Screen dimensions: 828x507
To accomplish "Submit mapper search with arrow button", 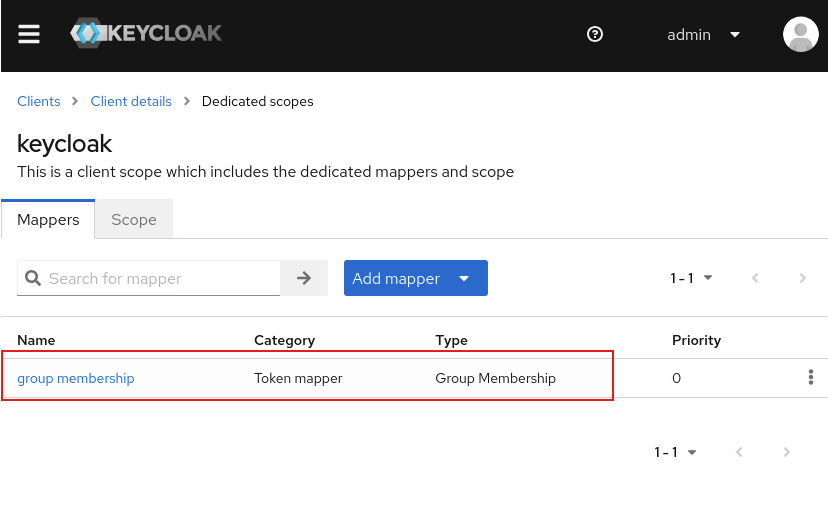I will click(304, 278).
